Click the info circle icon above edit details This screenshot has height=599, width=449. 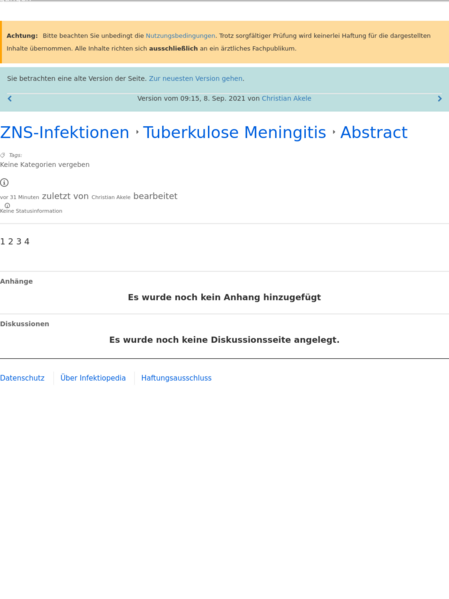point(4,183)
